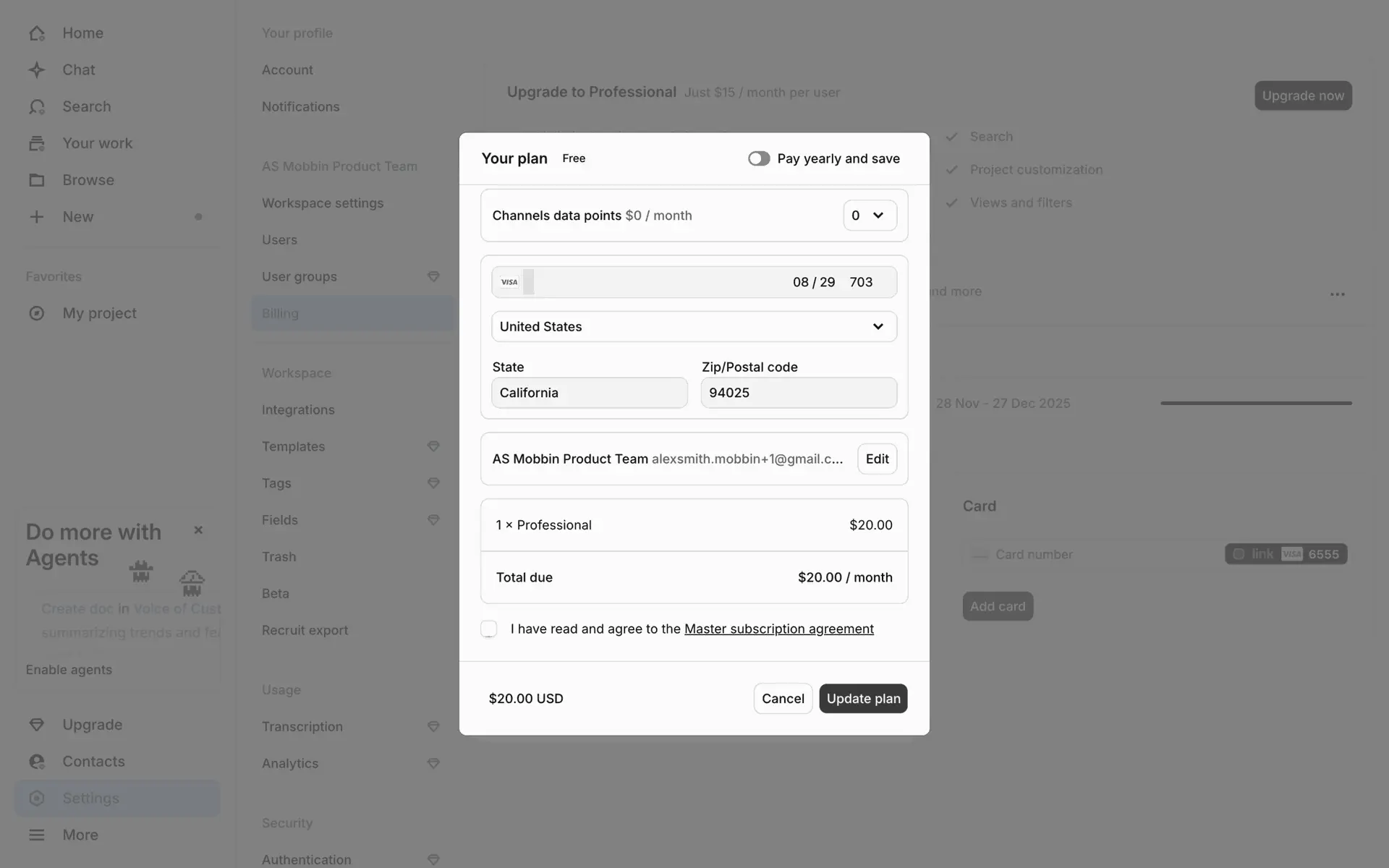
Task: Click the plus icon beside New
Action: point(37,217)
